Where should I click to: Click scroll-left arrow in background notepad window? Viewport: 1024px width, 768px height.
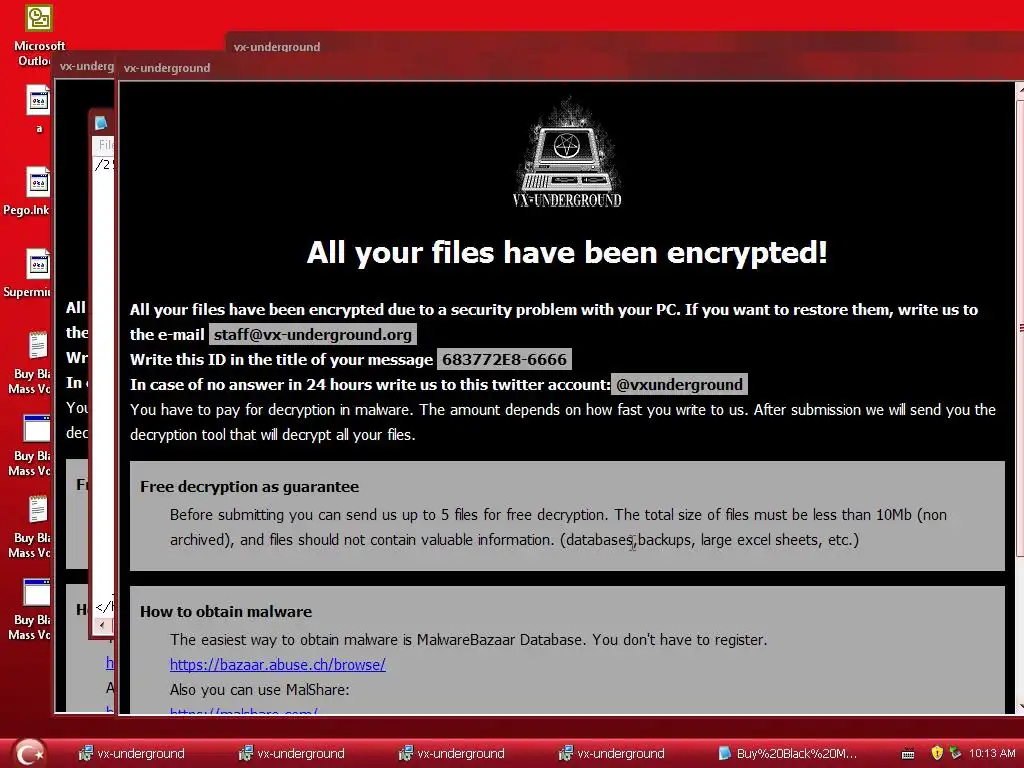(x=102, y=625)
